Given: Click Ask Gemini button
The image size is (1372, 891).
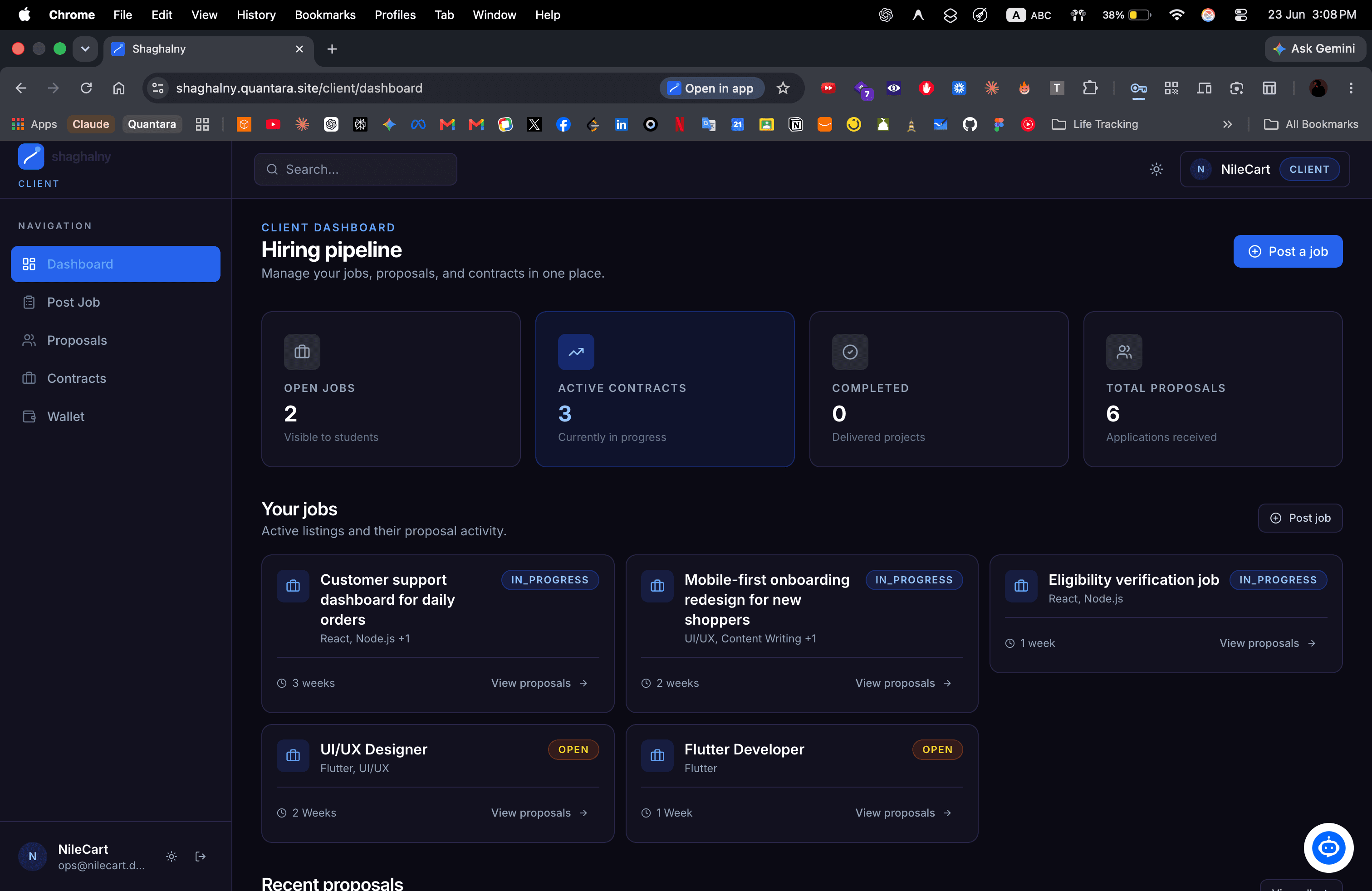Looking at the screenshot, I should (1315, 49).
